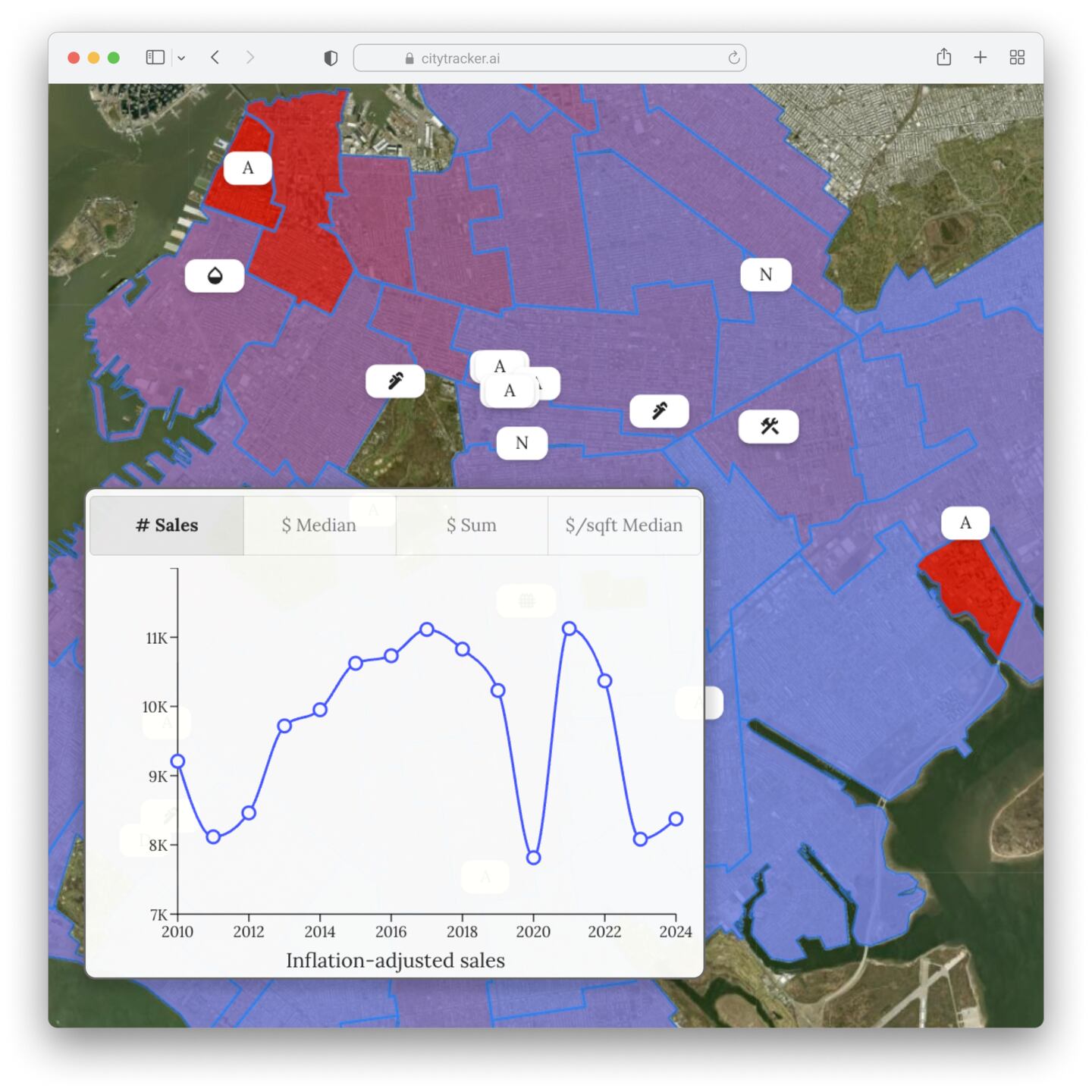The image size is (1092, 1092).
Task: Open the crossed hammer and wrench marker
Action: 768,426
